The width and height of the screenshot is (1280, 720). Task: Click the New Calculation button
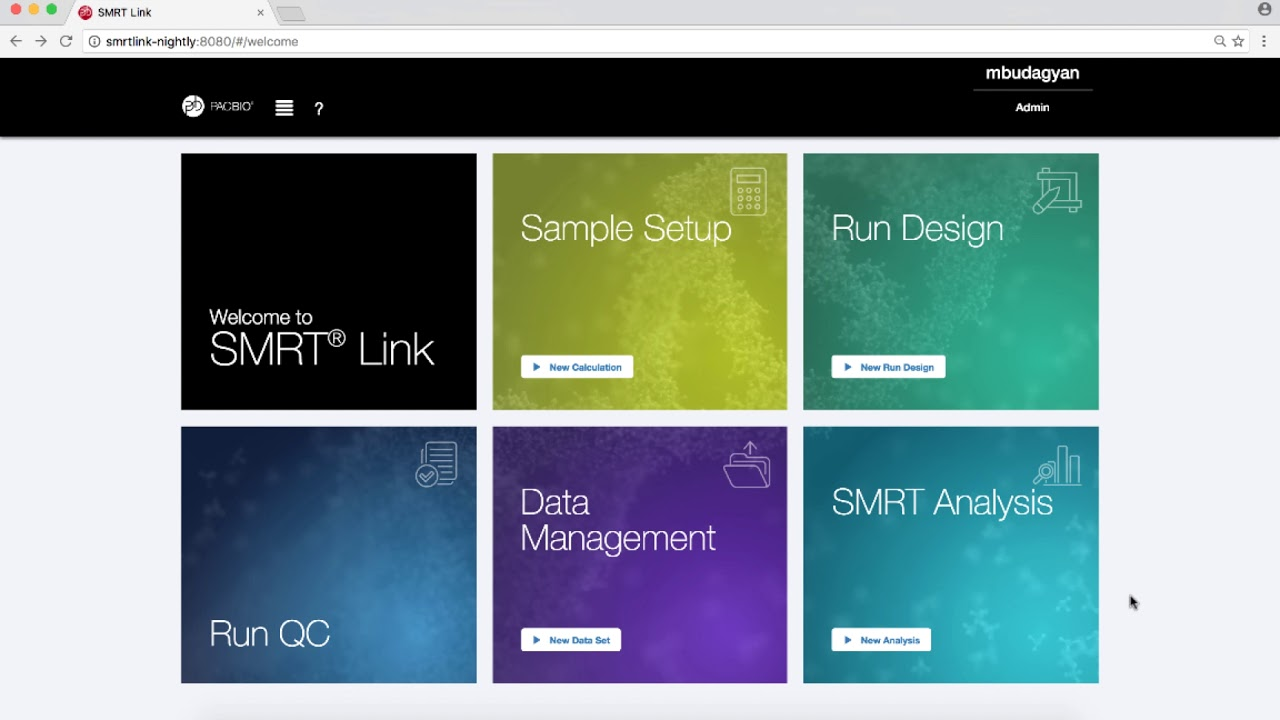(577, 367)
